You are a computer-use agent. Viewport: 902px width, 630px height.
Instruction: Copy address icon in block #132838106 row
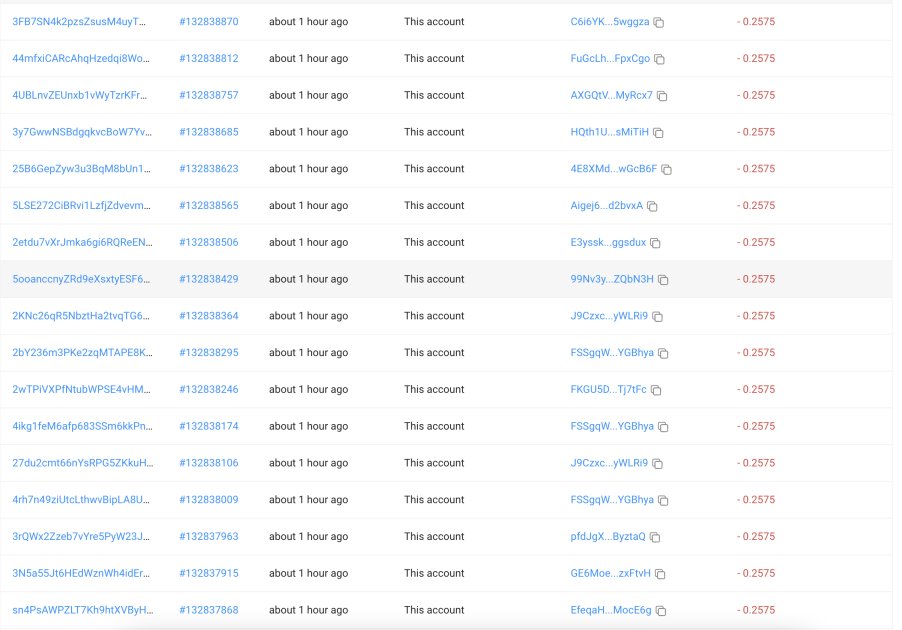pyautogui.click(x=658, y=464)
